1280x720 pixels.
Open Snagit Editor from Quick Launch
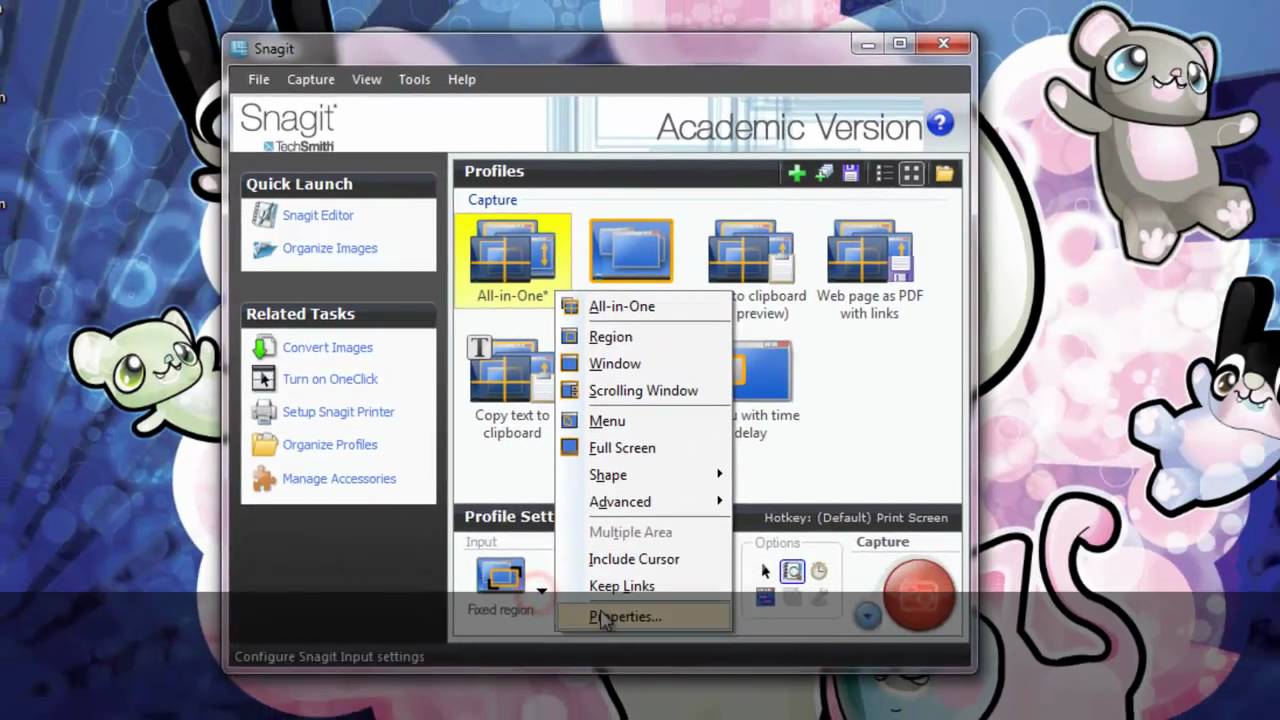pyautogui.click(x=317, y=215)
